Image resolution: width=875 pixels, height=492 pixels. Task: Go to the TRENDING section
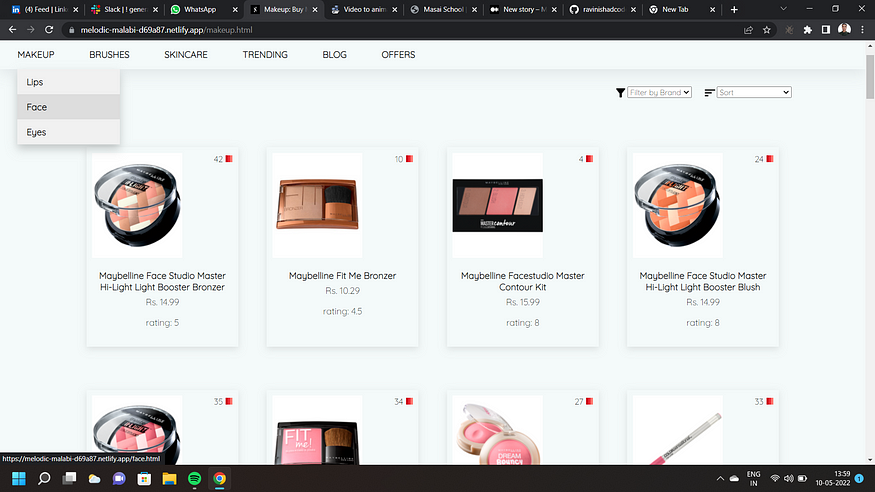pos(265,55)
